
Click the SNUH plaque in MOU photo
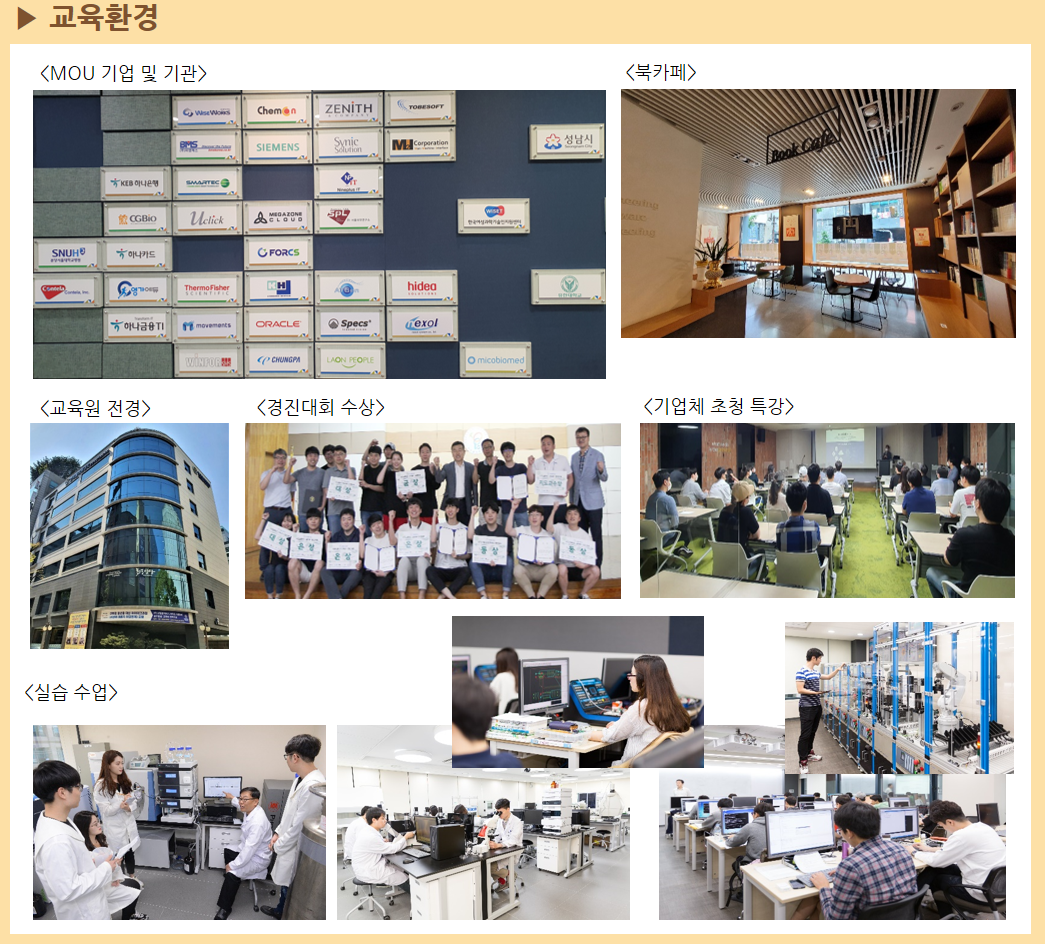[x=67, y=254]
